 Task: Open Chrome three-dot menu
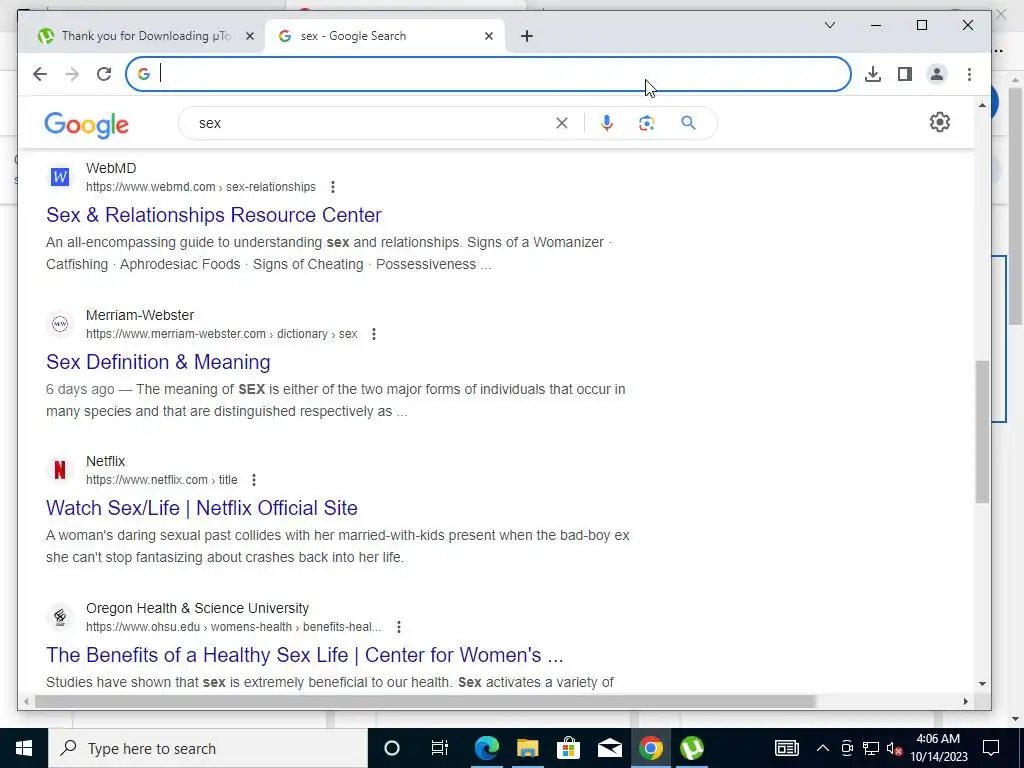point(969,74)
